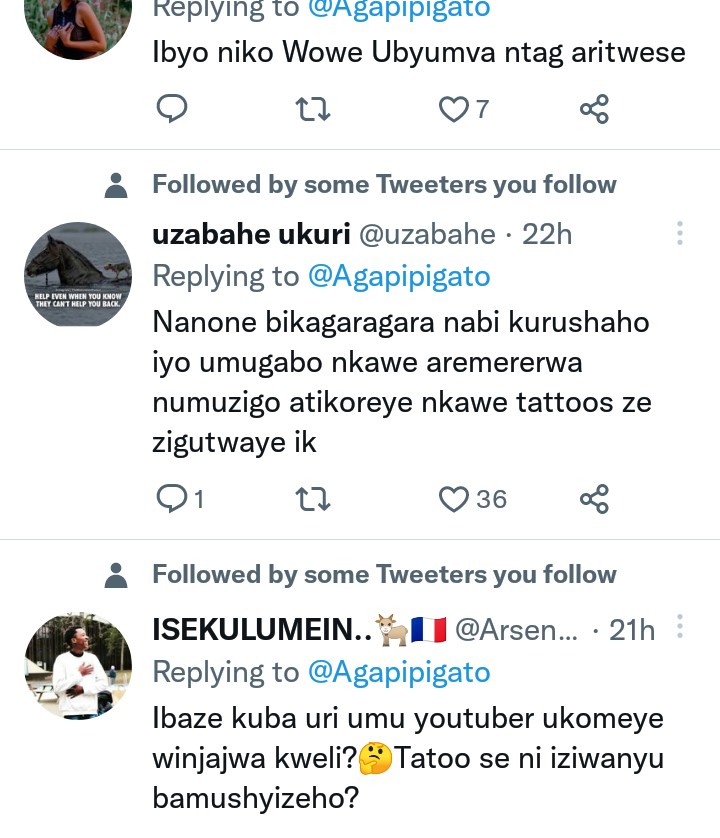Open @Agapipigato link in ISEKULUMEIN's reply

pyautogui.click(x=399, y=672)
